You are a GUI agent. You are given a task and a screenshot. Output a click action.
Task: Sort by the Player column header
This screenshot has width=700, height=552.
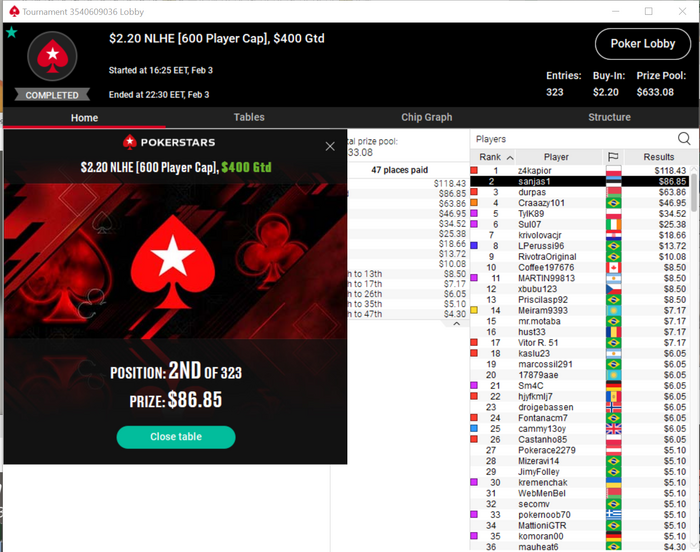[556, 157]
